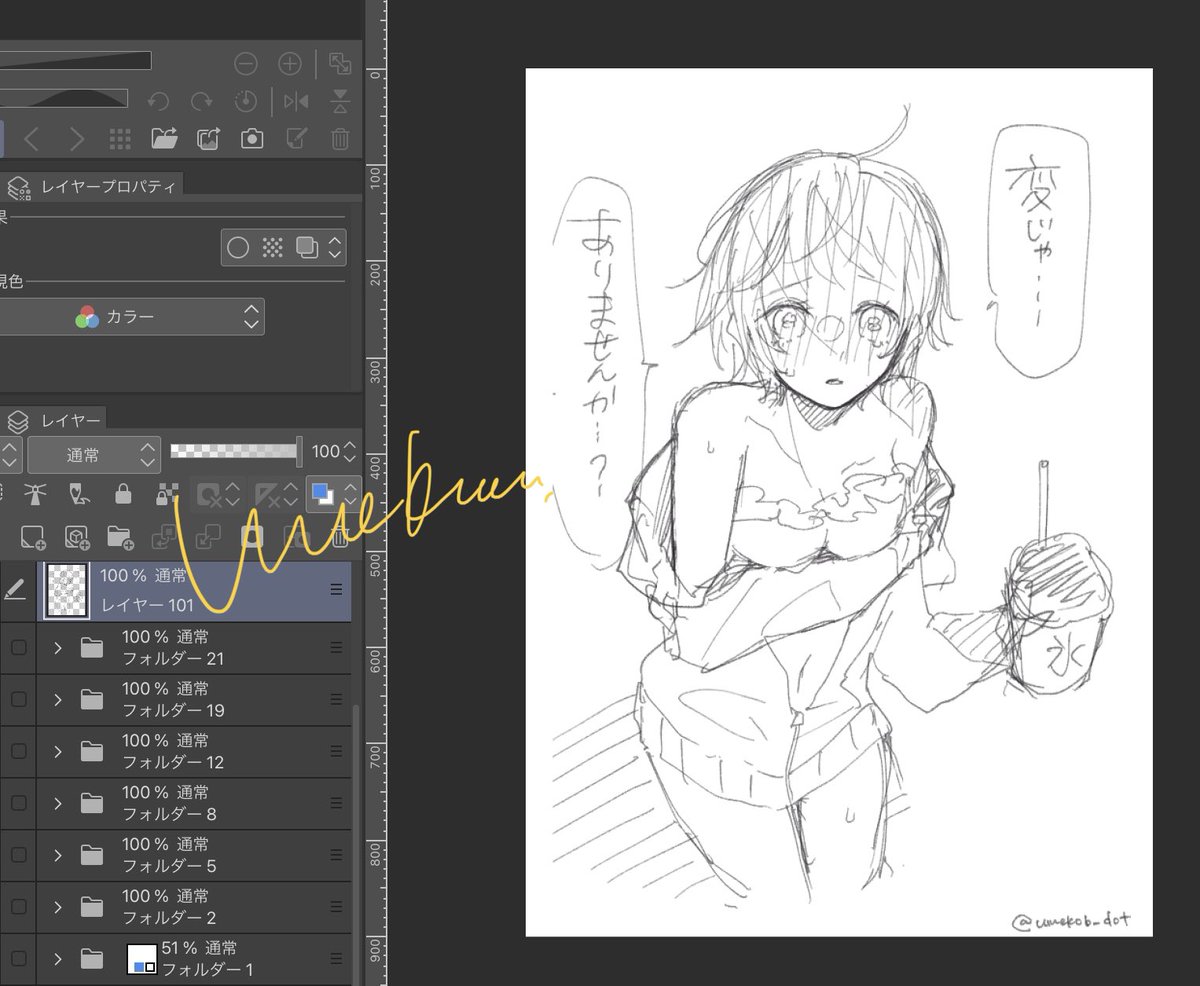The height and width of the screenshot is (986, 1200).
Task: Toggle the lock layer padlock
Action: click(x=122, y=494)
